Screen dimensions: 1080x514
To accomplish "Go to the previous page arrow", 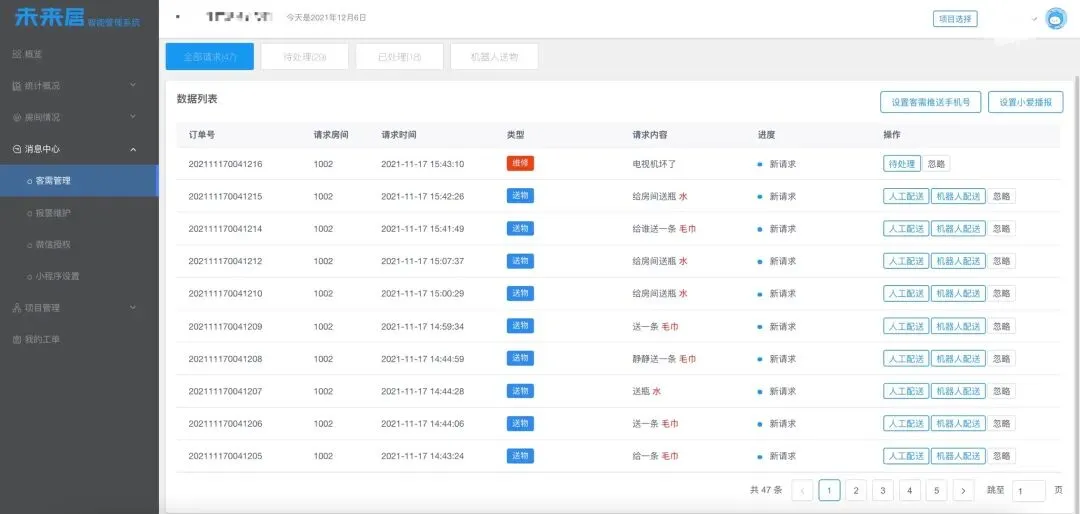I will pos(802,491).
